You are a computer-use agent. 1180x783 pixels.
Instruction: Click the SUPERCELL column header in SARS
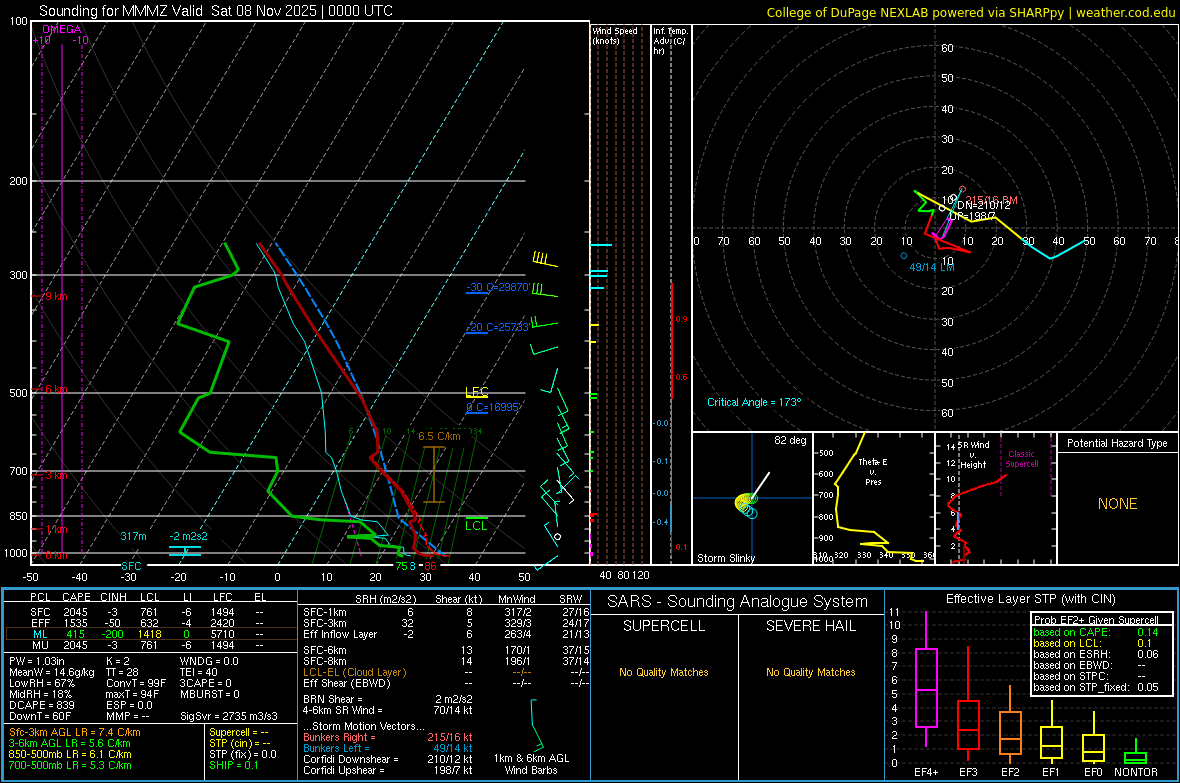click(x=663, y=626)
